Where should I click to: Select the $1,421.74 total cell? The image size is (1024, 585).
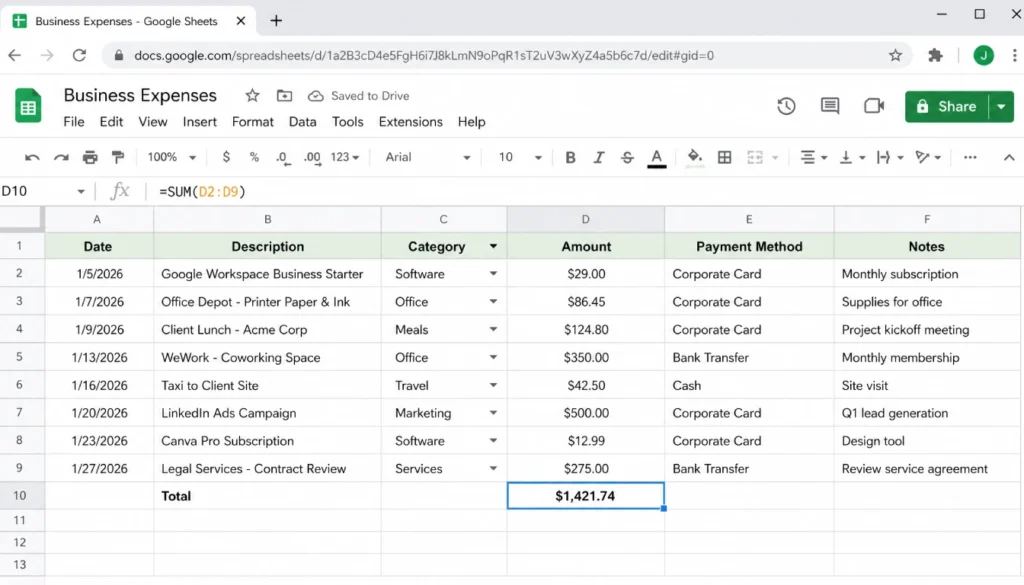tap(585, 496)
